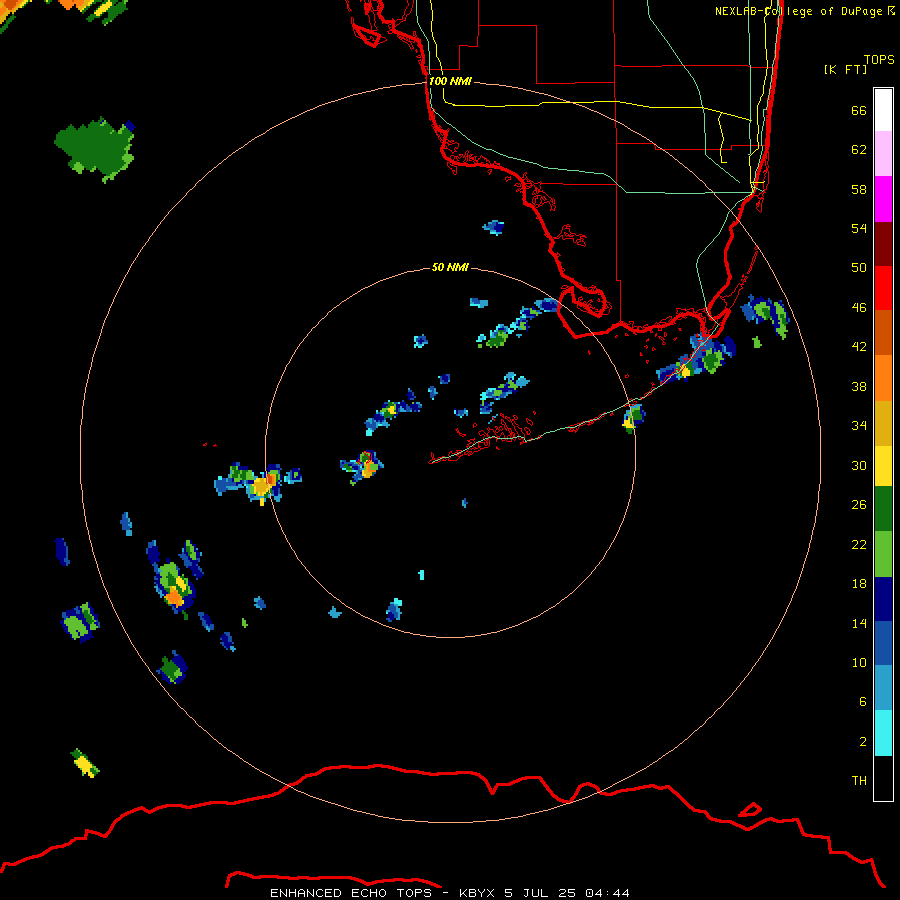Click the legend value 18

(x=859, y=584)
